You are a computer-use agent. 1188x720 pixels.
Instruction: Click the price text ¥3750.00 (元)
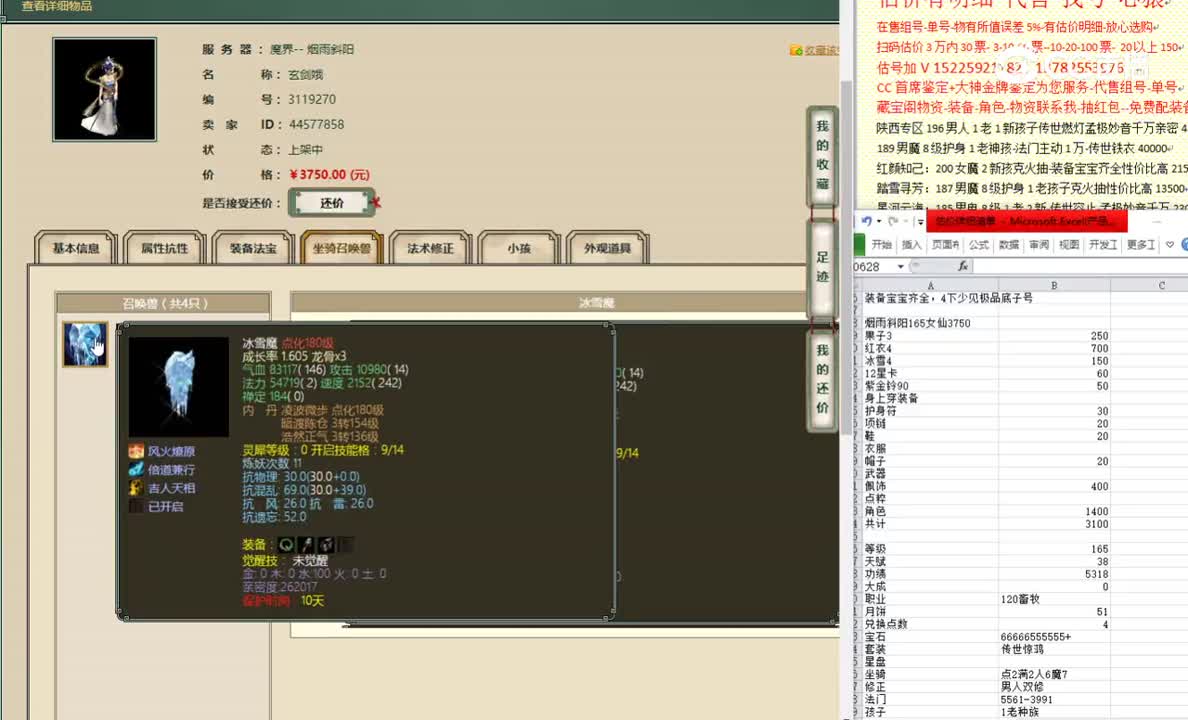[x=330, y=174]
